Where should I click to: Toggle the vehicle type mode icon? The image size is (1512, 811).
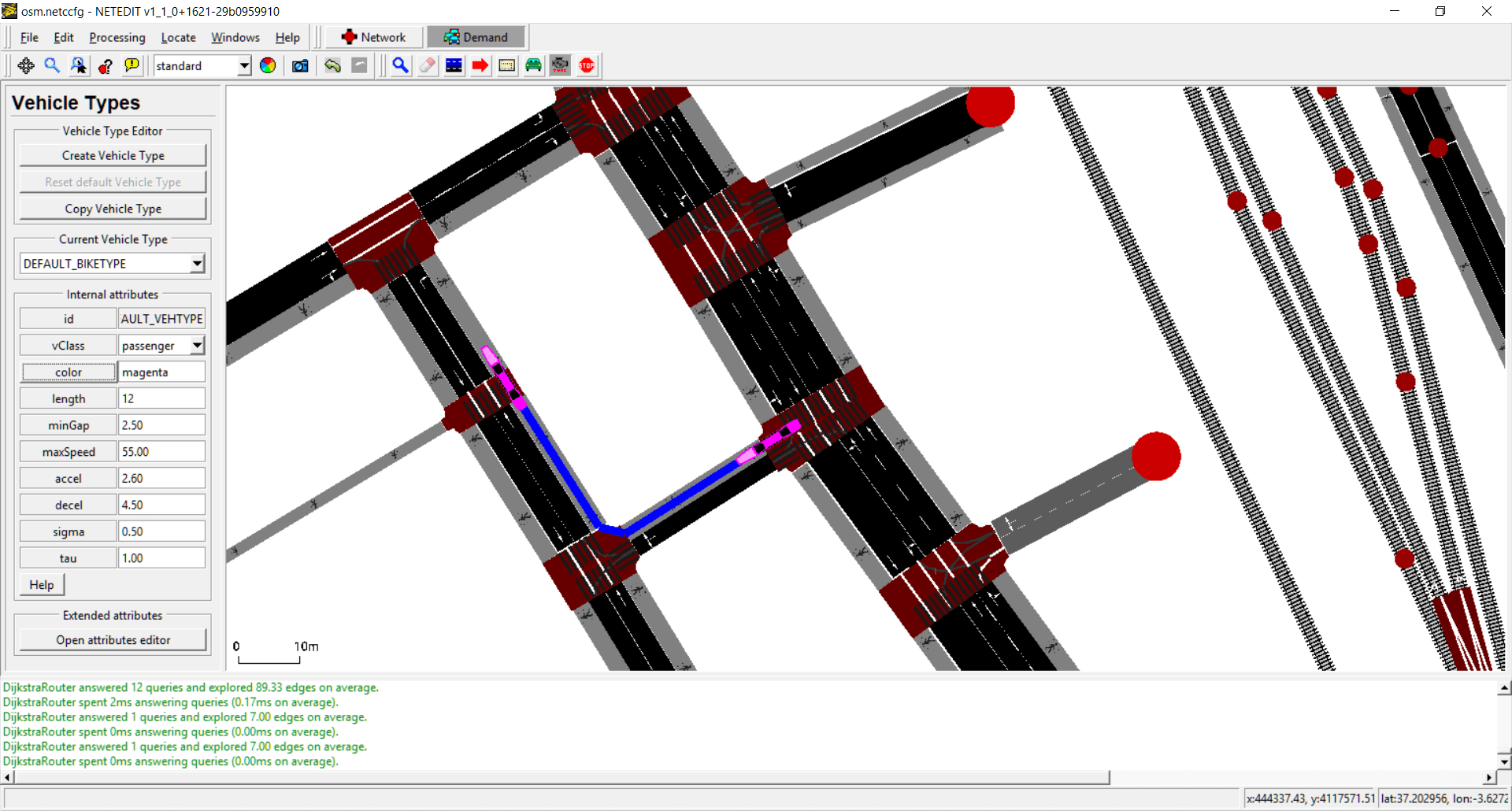560,66
